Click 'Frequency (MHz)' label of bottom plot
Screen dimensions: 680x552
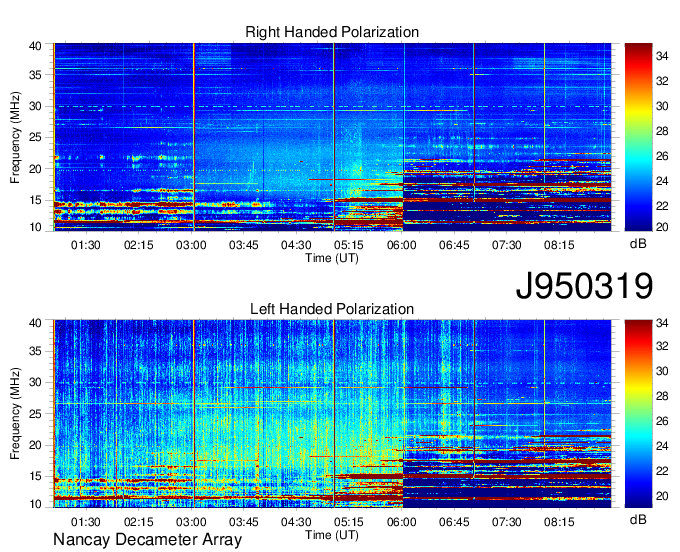point(15,414)
